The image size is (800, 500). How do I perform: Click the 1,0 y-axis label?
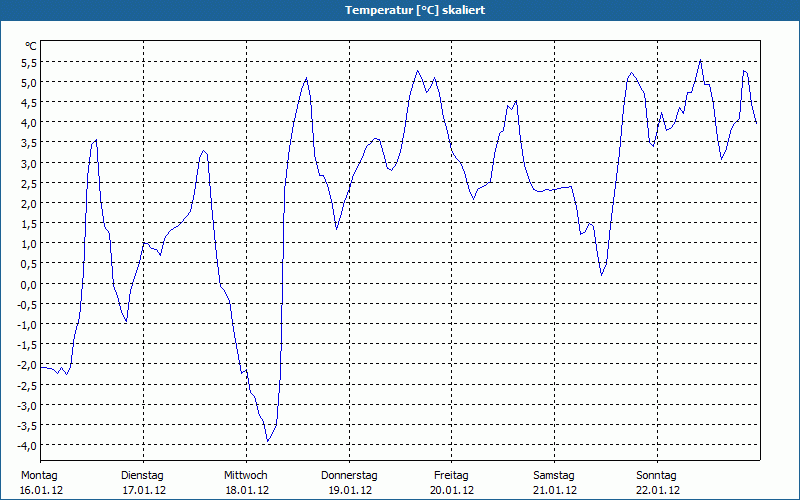tap(29, 243)
